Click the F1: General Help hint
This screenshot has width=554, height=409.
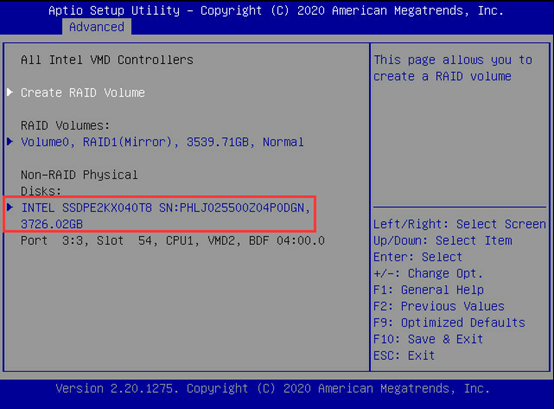(429, 290)
